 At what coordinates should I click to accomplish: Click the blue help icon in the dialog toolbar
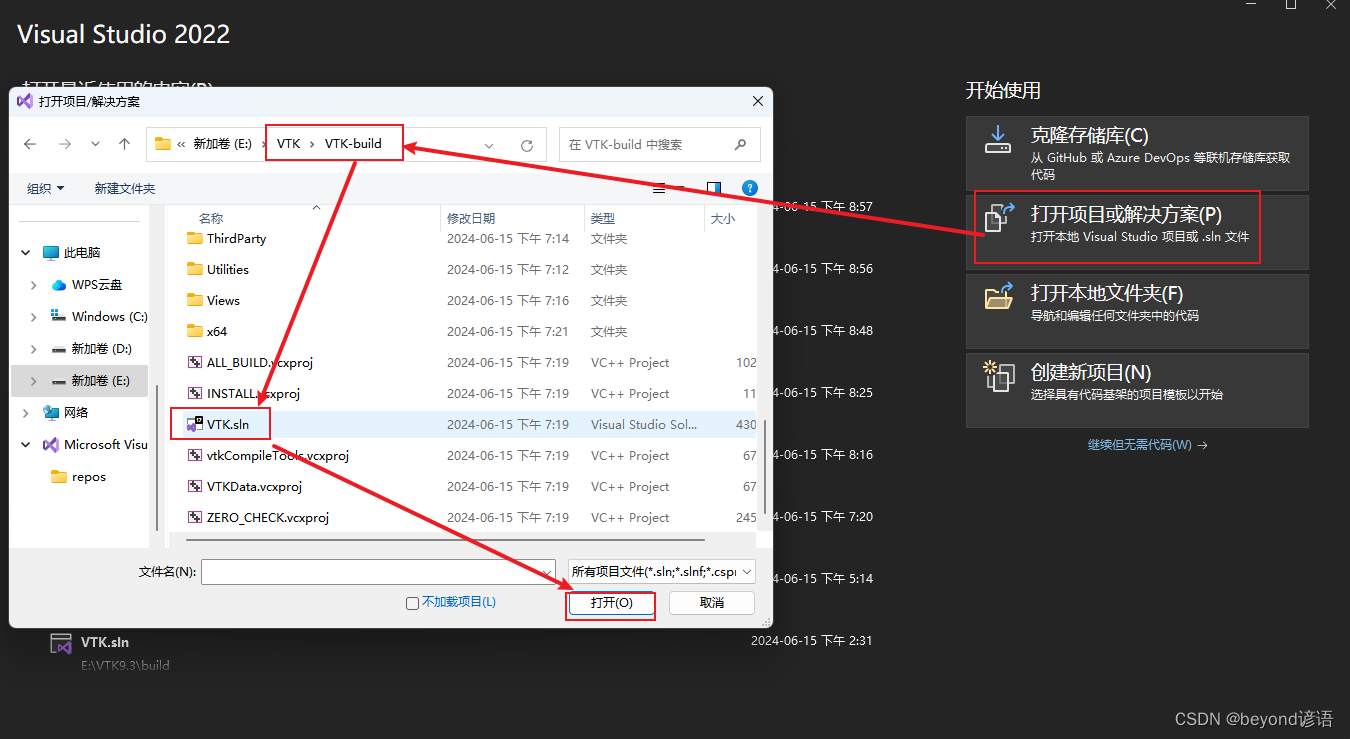coord(749,188)
